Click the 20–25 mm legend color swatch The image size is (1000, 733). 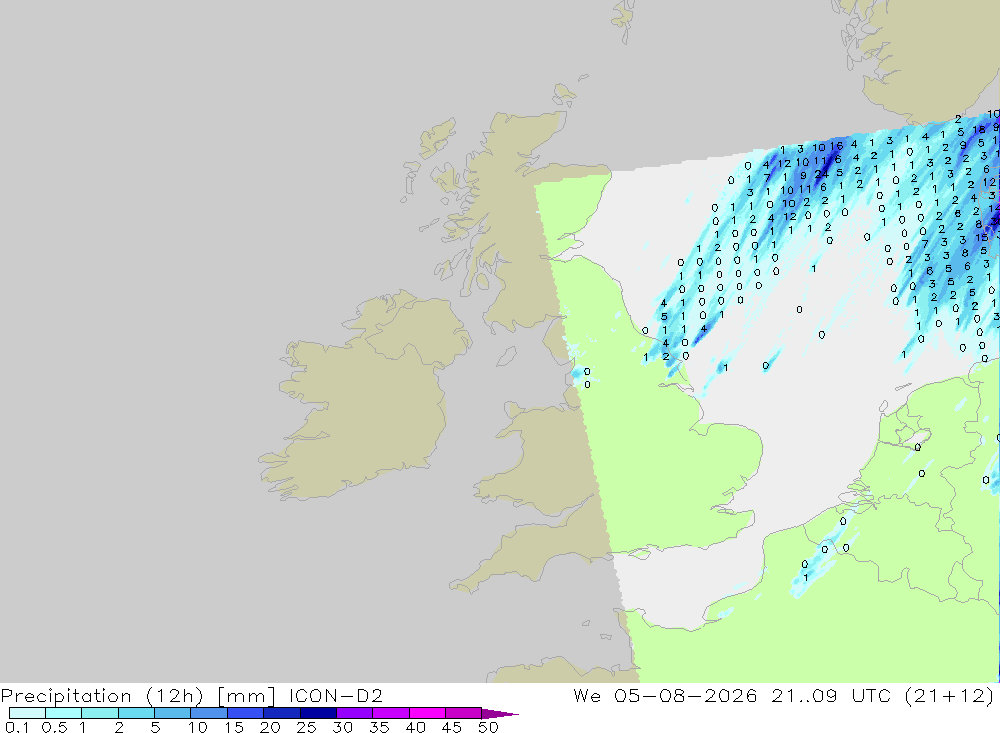(281, 713)
